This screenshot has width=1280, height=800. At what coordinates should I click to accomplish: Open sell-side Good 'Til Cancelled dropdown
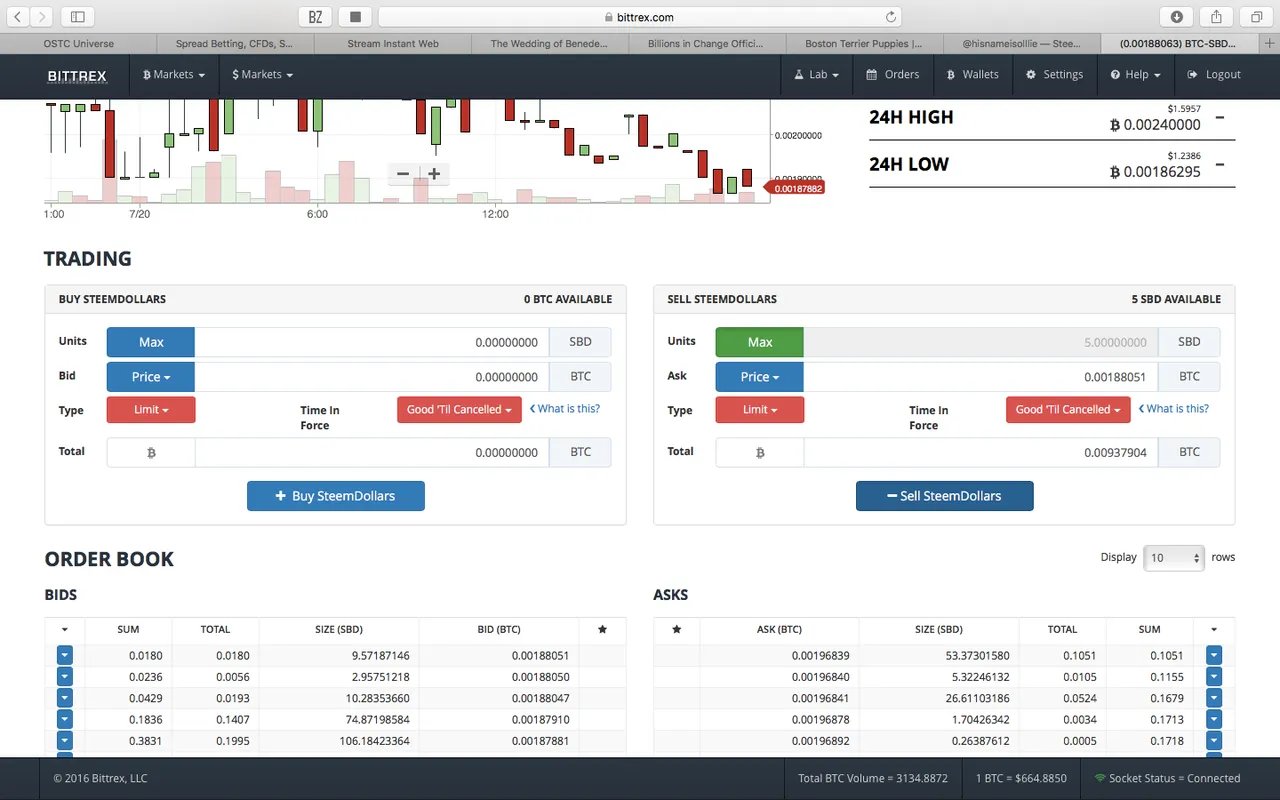[1068, 410]
